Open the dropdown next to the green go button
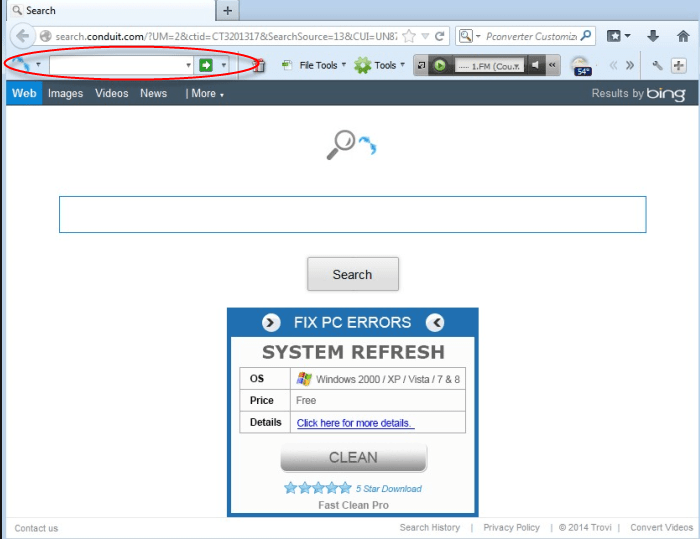The width and height of the screenshot is (700, 539). tap(224, 65)
